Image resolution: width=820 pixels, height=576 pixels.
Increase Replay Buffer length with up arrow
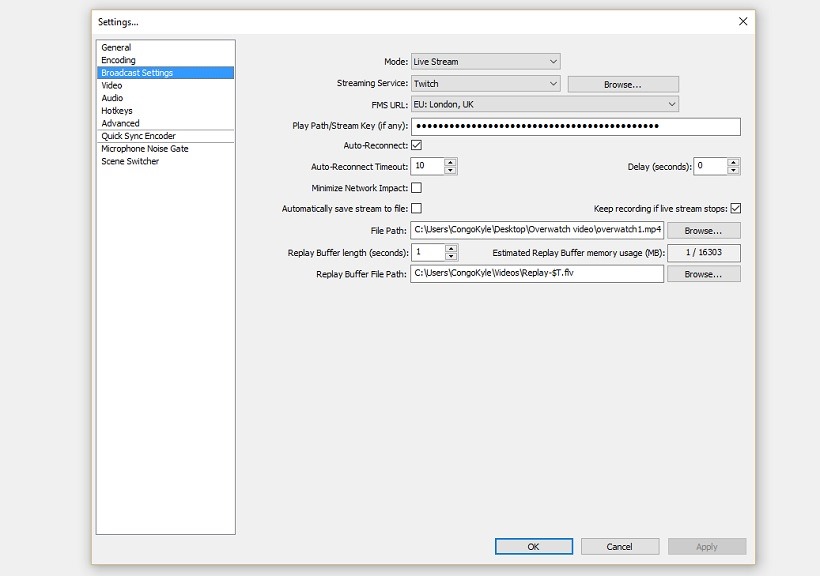(x=451, y=249)
